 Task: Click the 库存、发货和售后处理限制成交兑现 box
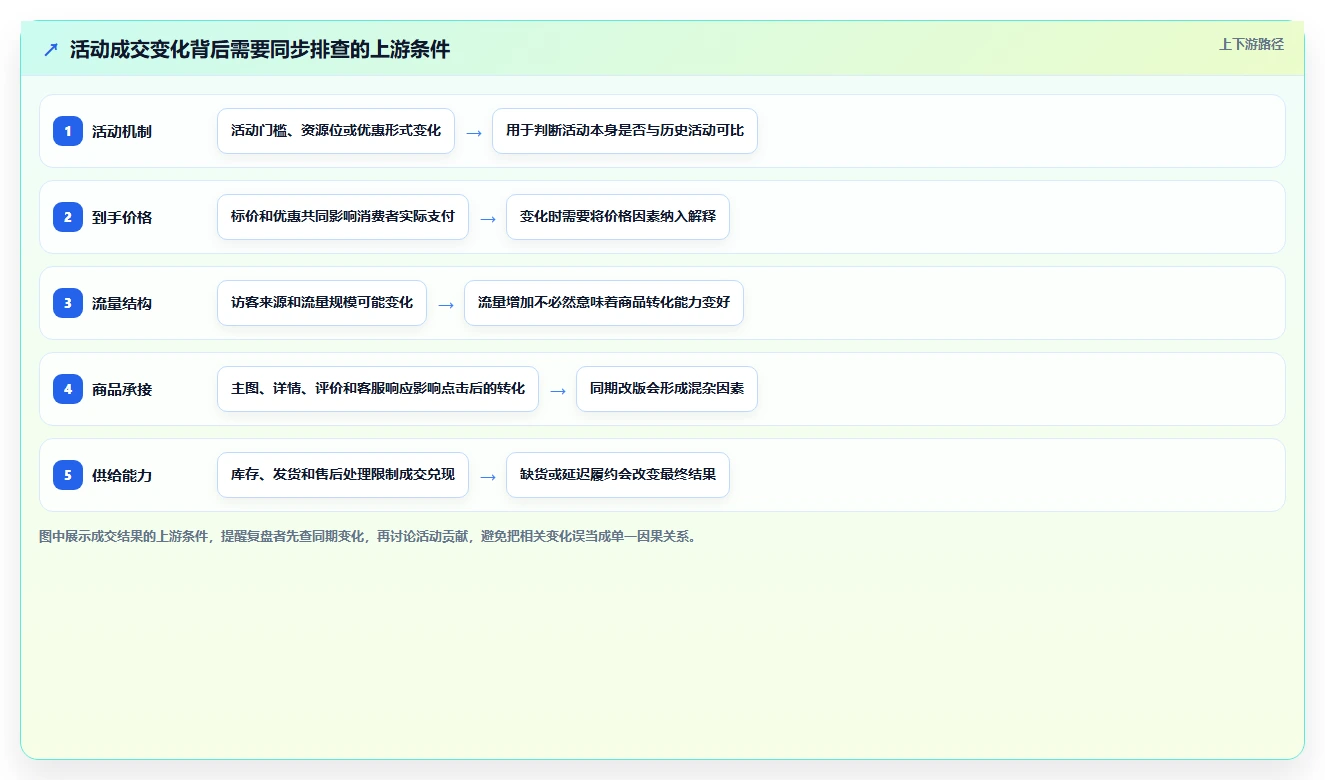click(x=343, y=475)
